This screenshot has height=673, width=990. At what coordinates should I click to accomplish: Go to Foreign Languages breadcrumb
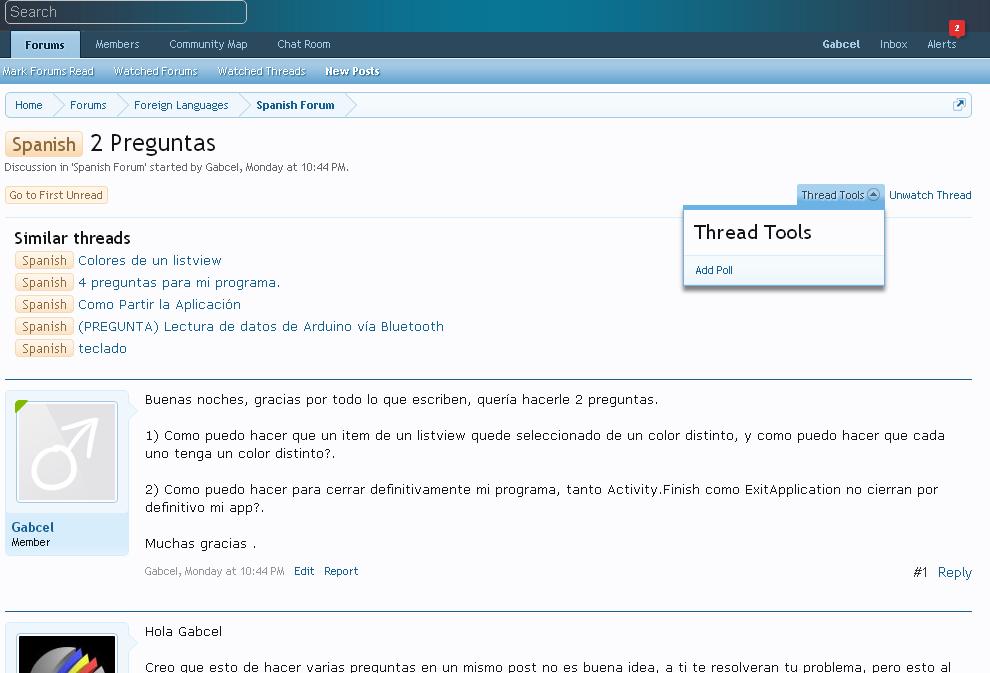click(181, 105)
